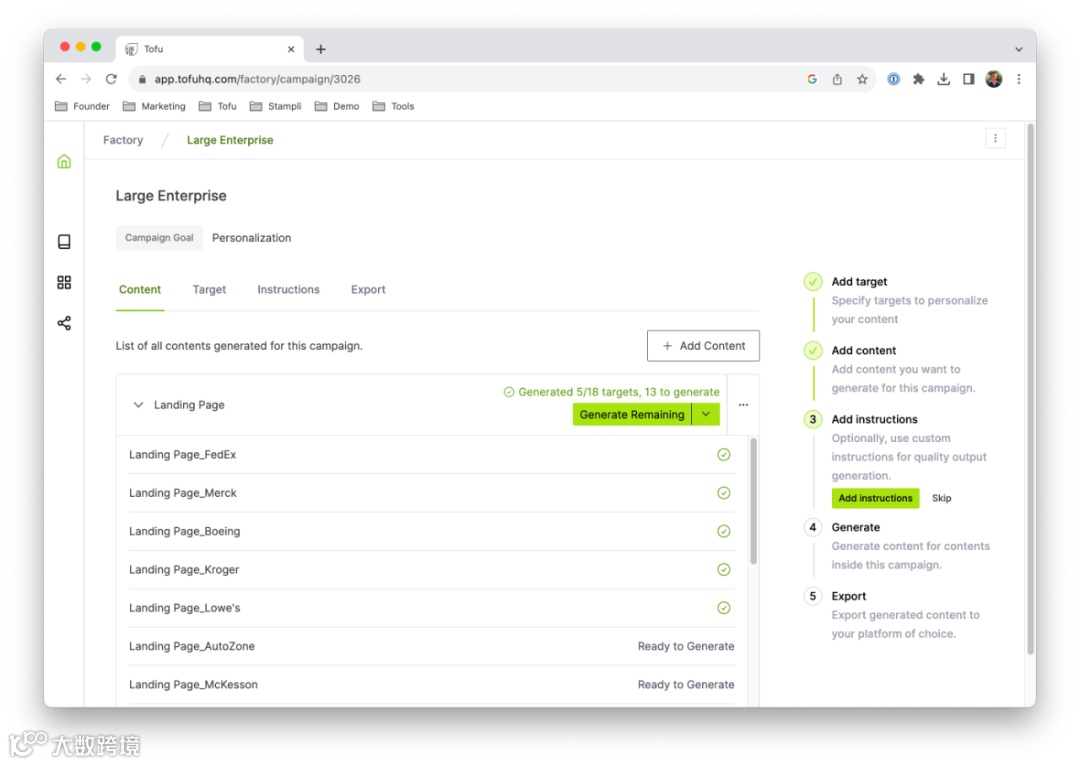Switch to the Target tab
The width and height of the screenshot is (1080, 765).
click(209, 290)
